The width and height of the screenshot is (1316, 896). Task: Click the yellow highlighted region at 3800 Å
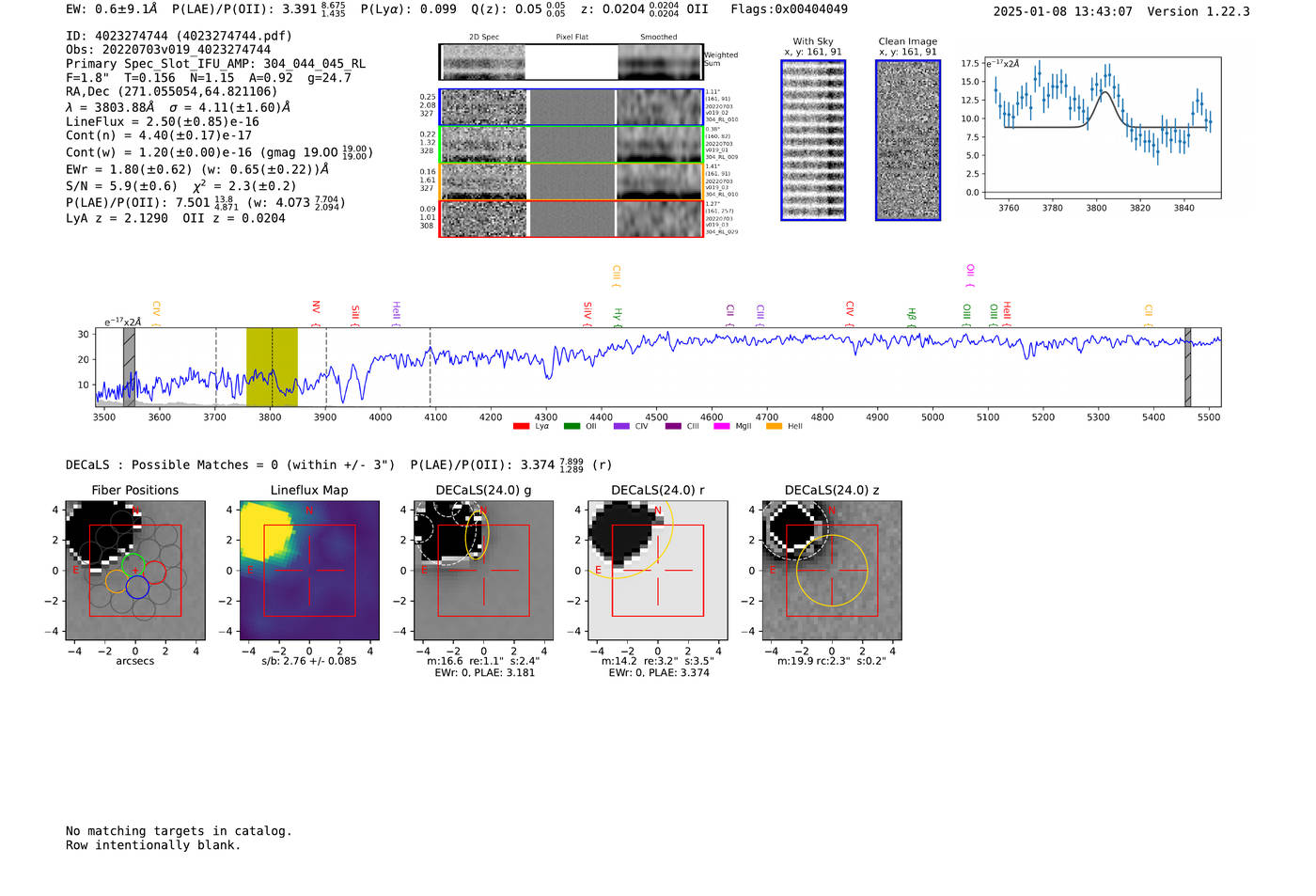pos(272,367)
